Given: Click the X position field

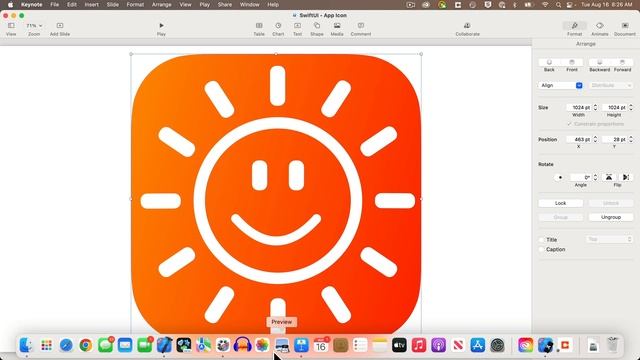Looking at the screenshot, I should click(x=579, y=139).
